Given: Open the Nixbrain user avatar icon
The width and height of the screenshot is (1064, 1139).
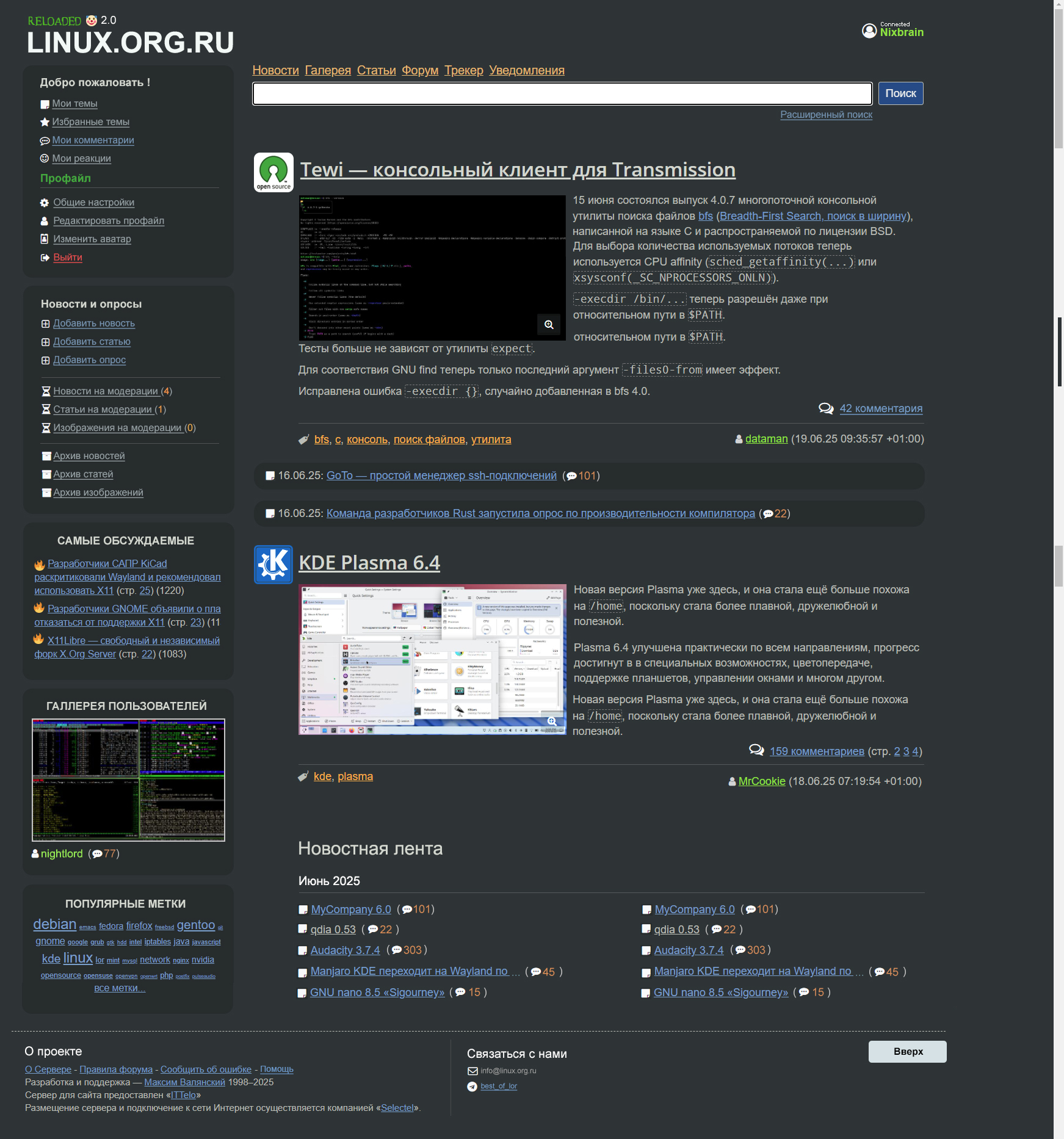Looking at the screenshot, I should (x=869, y=31).
